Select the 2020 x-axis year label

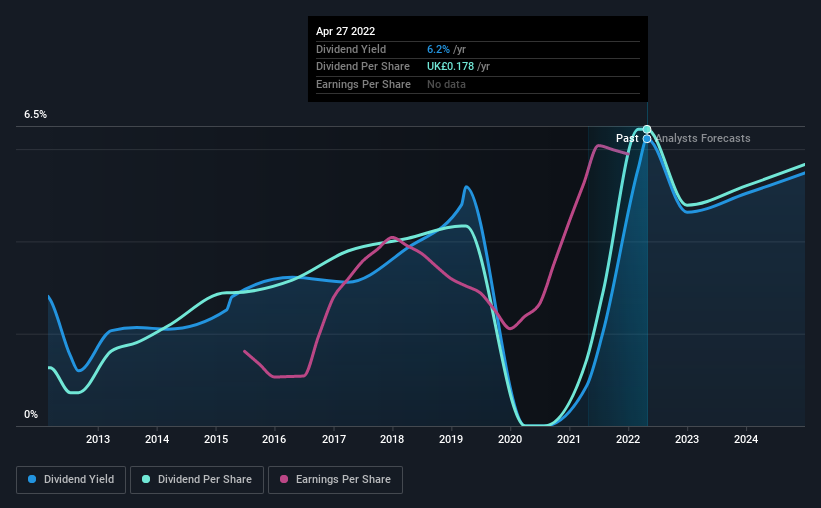pyautogui.click(x=511, y=439)
